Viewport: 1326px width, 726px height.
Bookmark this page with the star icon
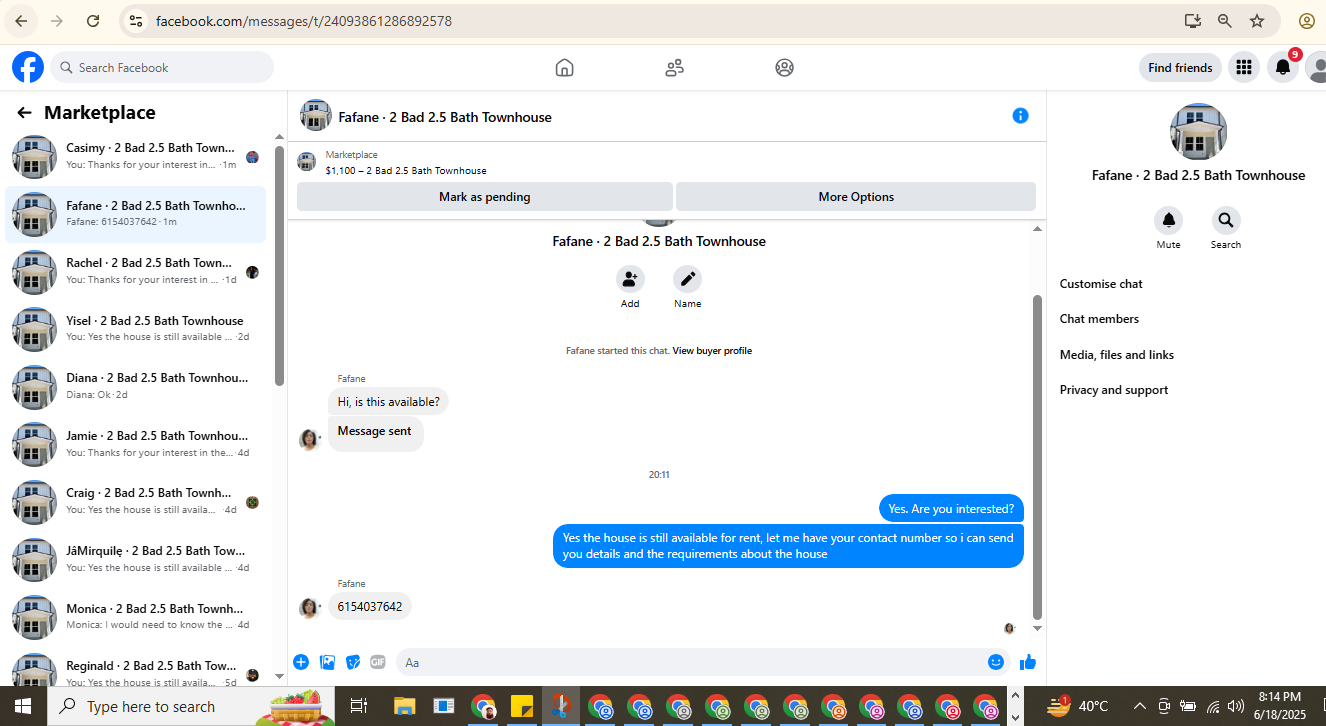[x=1257, y=20]
